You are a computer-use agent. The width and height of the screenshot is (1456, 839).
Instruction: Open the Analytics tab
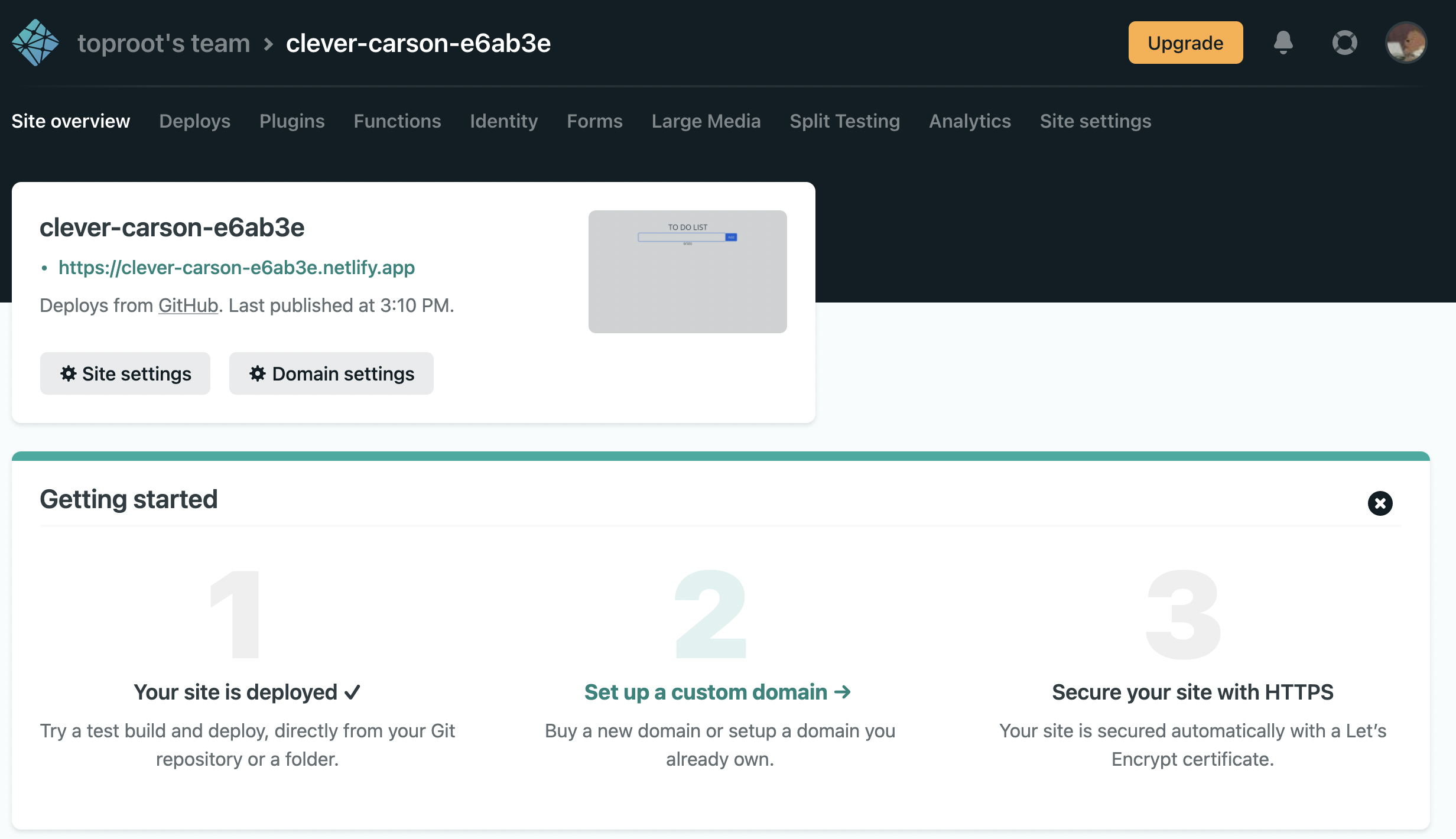(970, 121)
